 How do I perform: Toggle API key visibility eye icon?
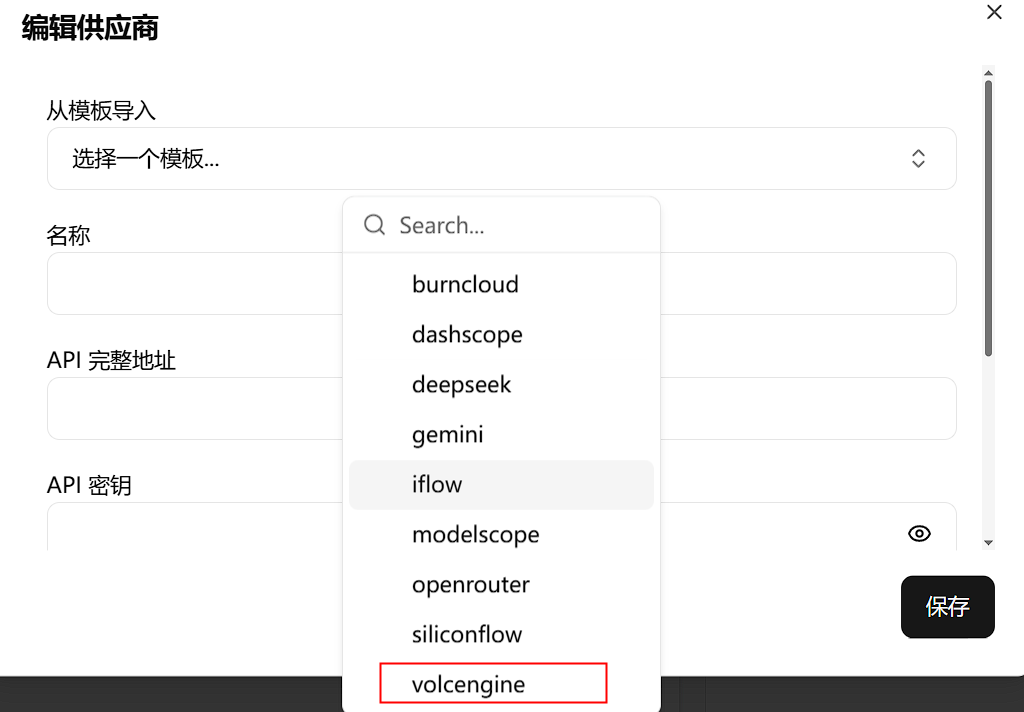(919, 533)
